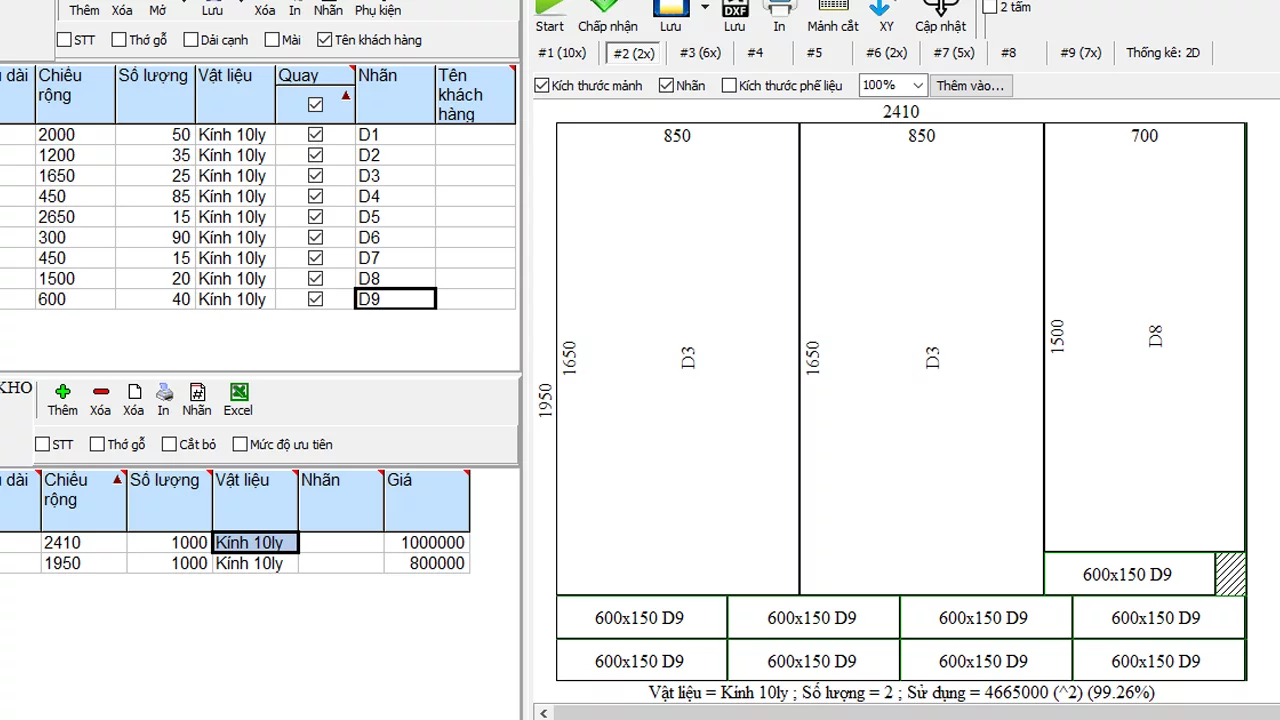Image resolution: width=1280 pixels, height=720 pixels.
Task: Click the Mảnh cắt icon
Action: (833, 8)
